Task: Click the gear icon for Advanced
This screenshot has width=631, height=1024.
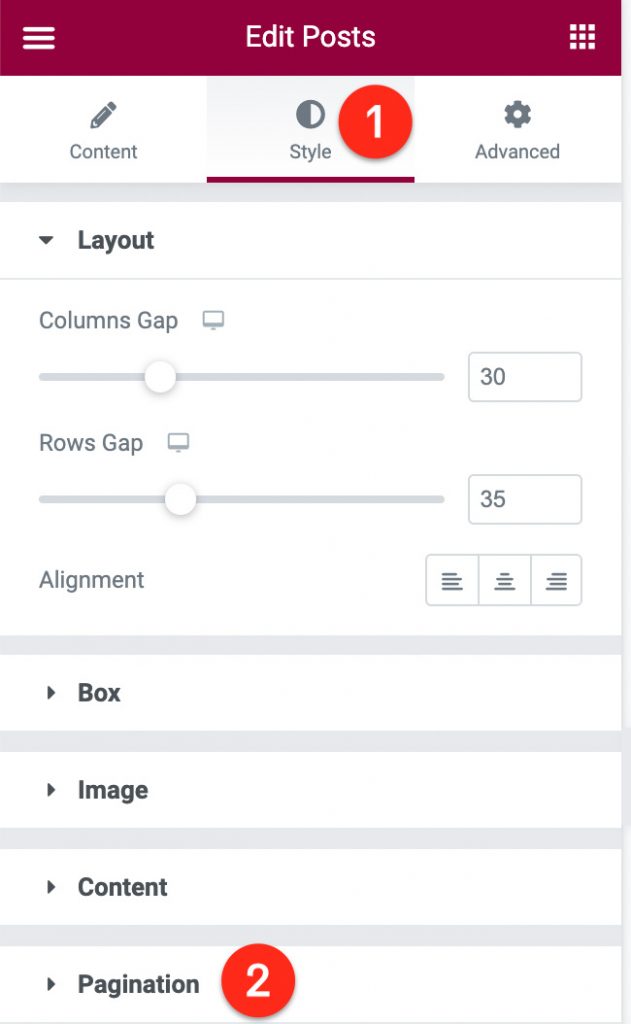Action: (x=517, y=115)
